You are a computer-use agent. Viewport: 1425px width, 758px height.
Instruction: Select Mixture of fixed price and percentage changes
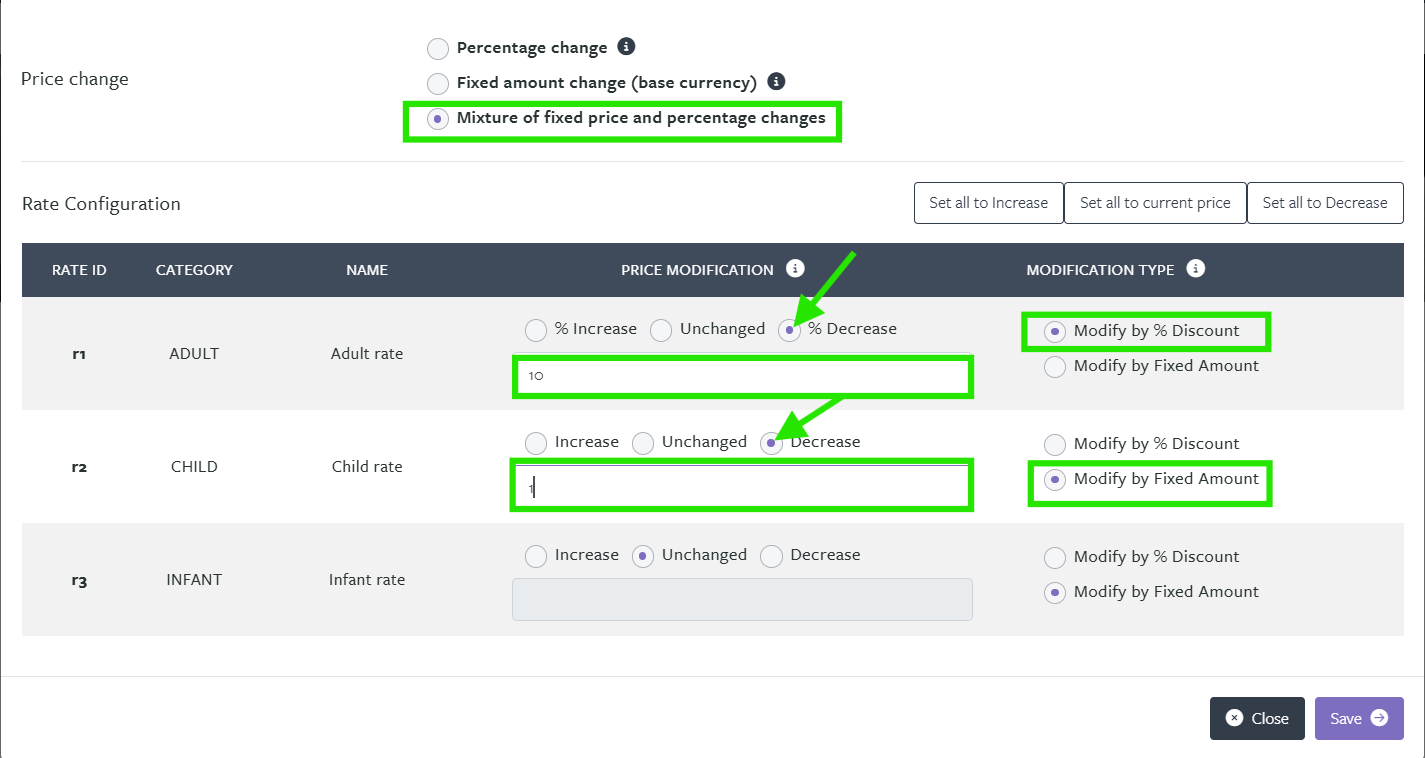pyautogui.click(x=438, y=118)
